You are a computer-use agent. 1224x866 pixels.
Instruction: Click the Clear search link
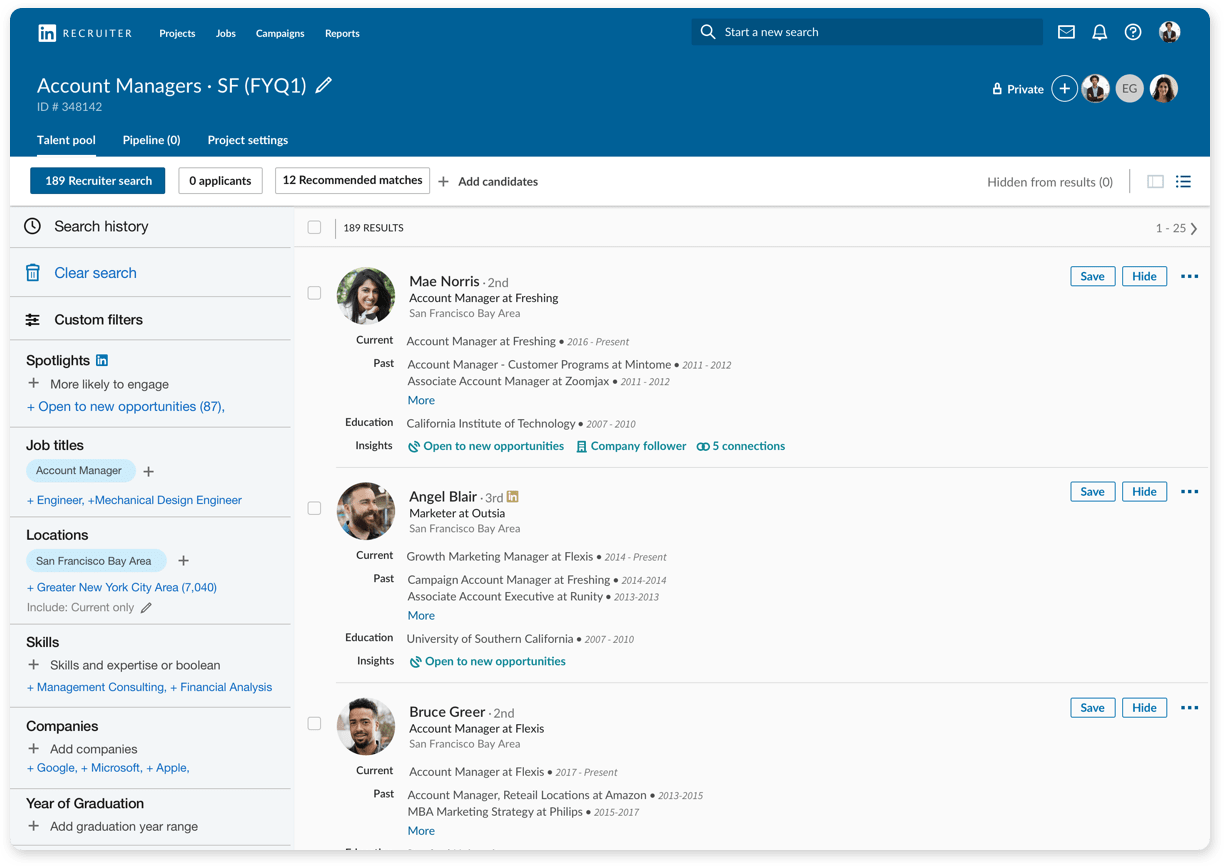click(x=95, y=272)
